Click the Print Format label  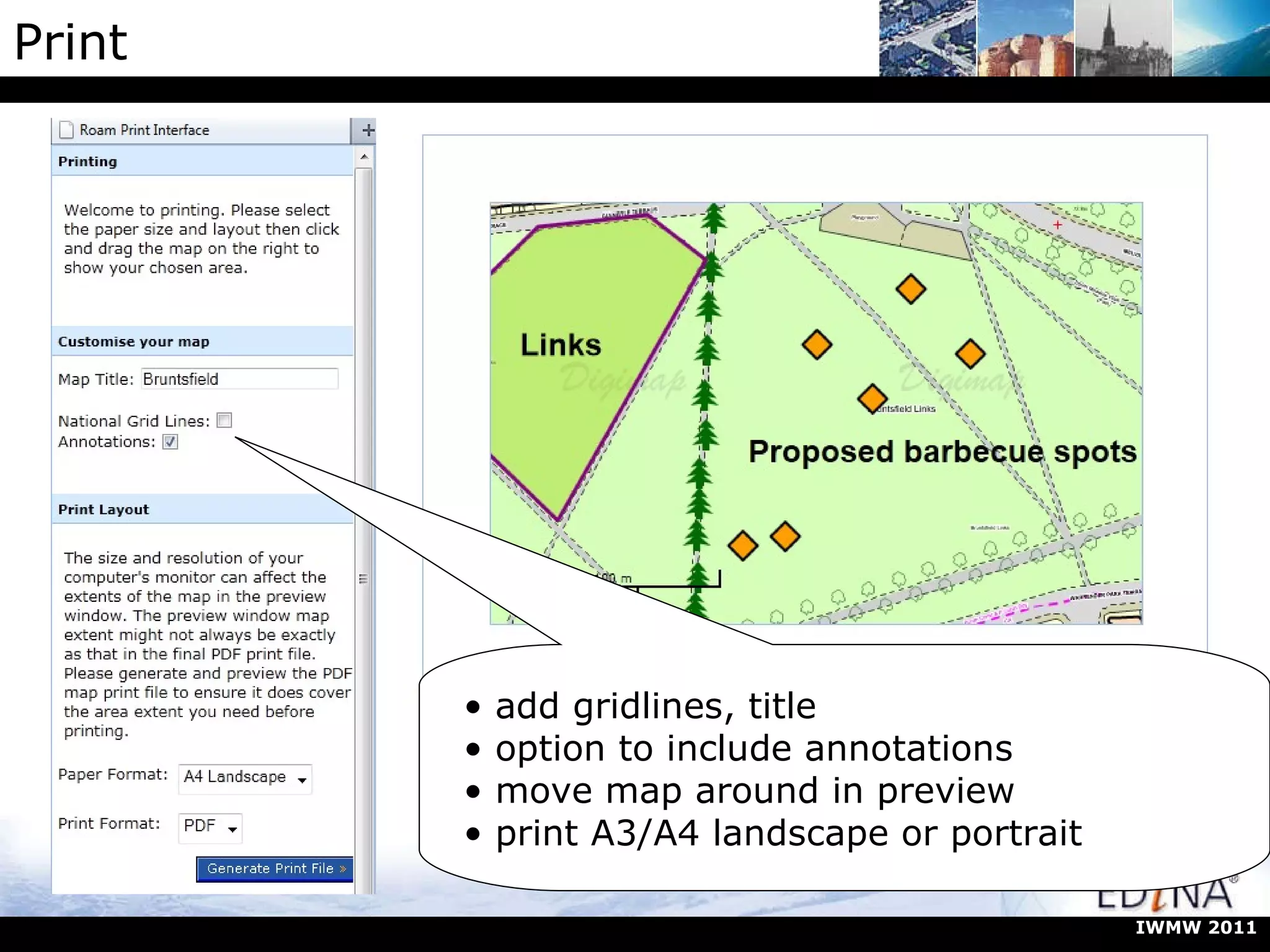point(109,824)
